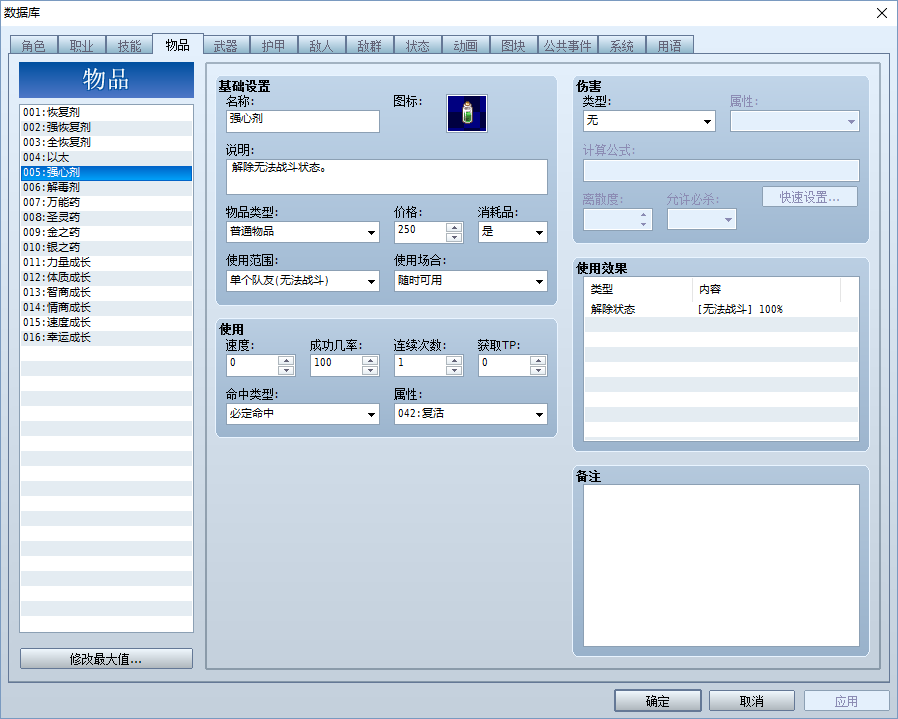Confirm with the 确定 button

click(657, 701)
